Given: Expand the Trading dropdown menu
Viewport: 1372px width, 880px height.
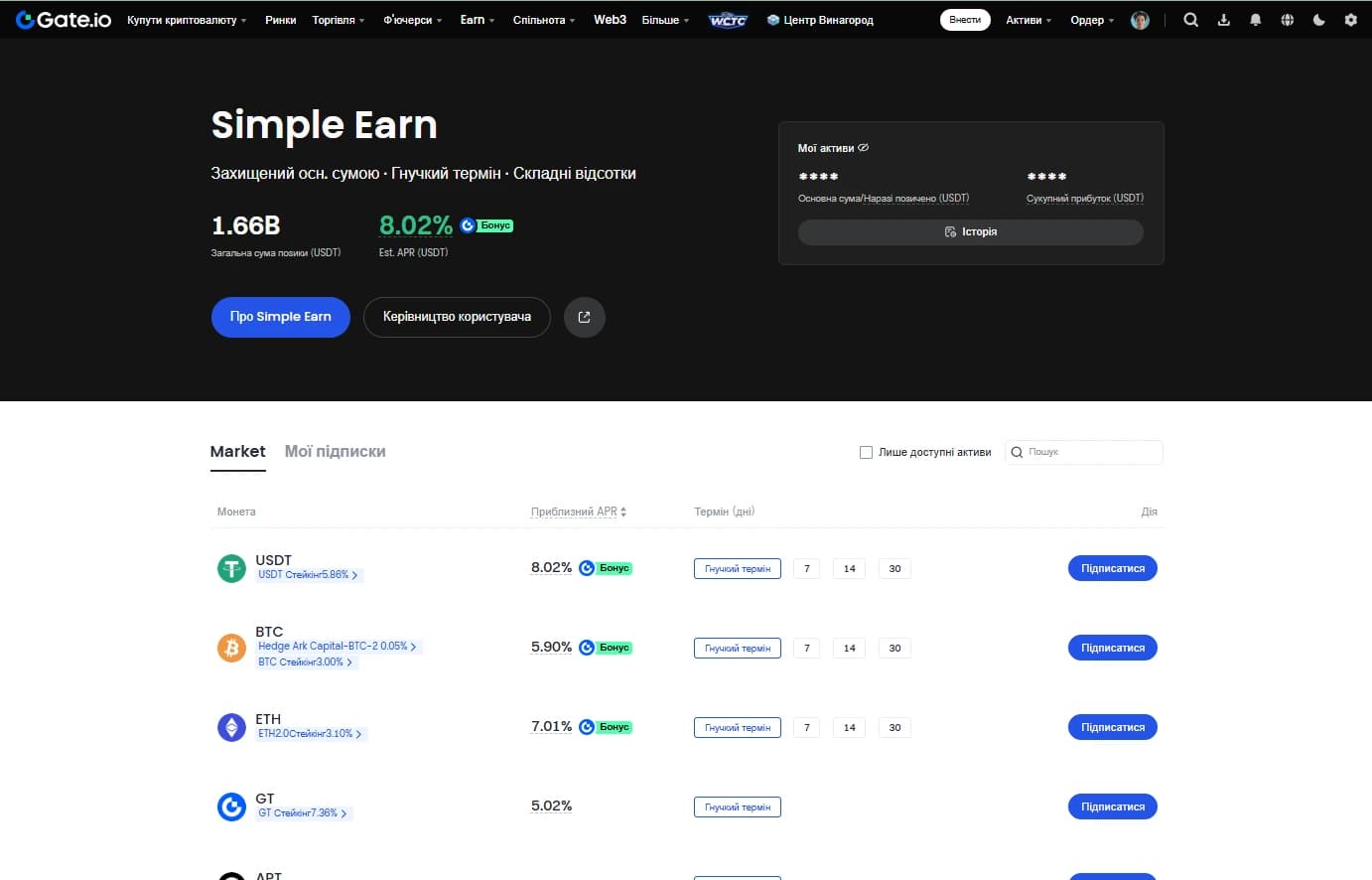Looking at the screenshot, I should pos(339,20).
